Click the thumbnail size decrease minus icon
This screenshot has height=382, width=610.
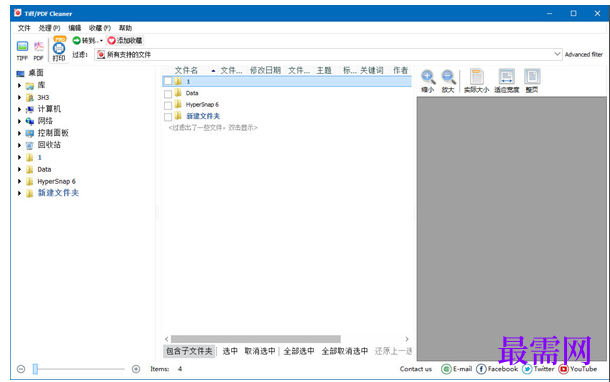21,369
